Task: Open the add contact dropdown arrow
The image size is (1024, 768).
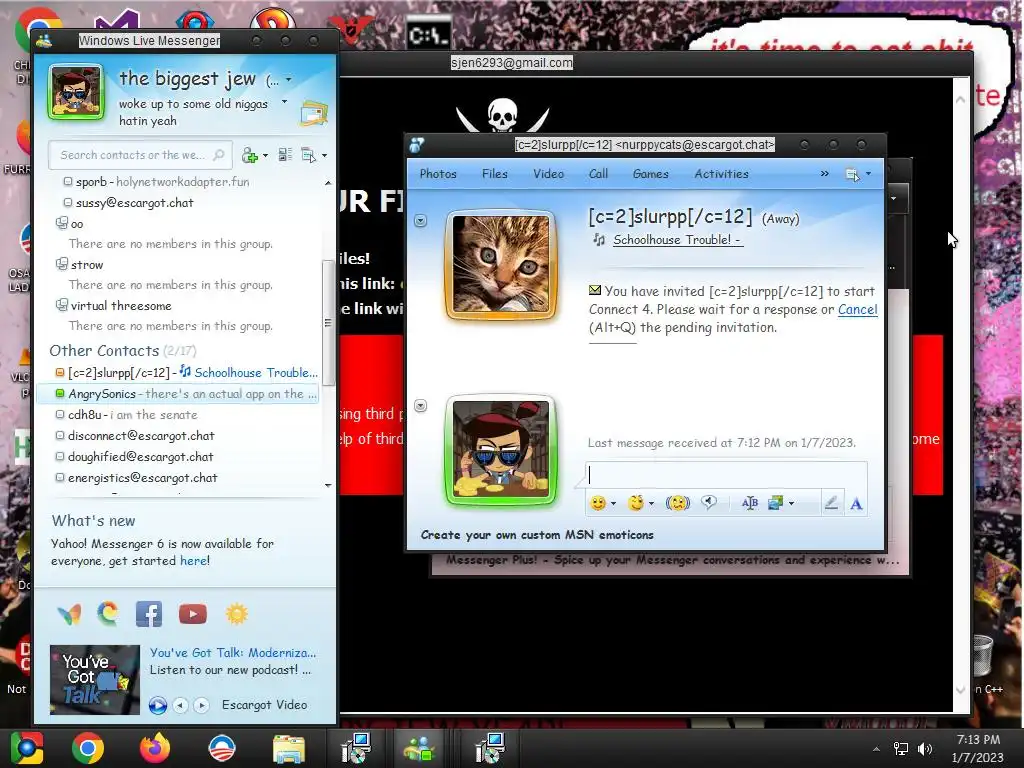Action: tap(265, 155)
